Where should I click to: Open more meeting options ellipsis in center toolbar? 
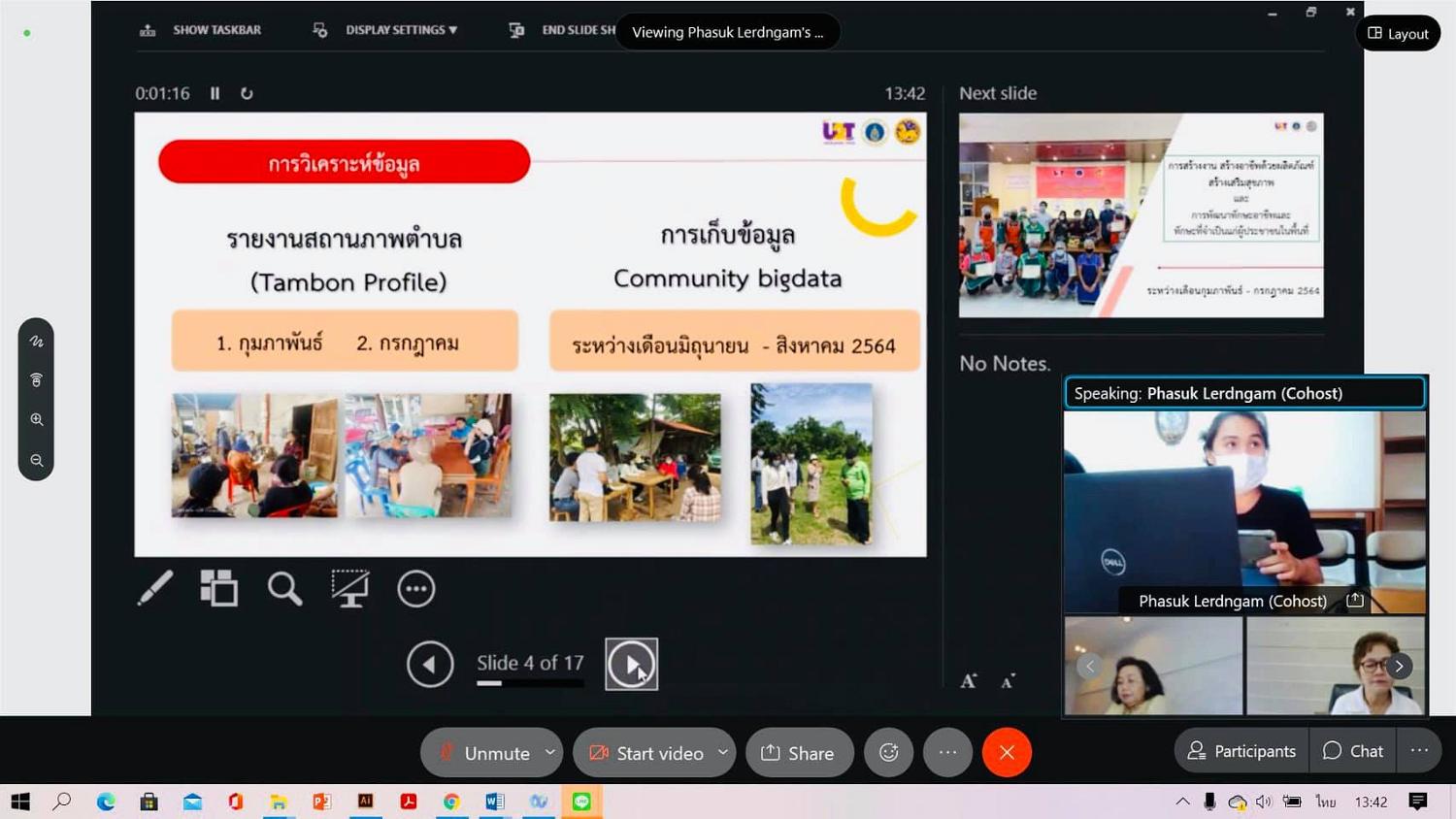(x=947, y=752)
